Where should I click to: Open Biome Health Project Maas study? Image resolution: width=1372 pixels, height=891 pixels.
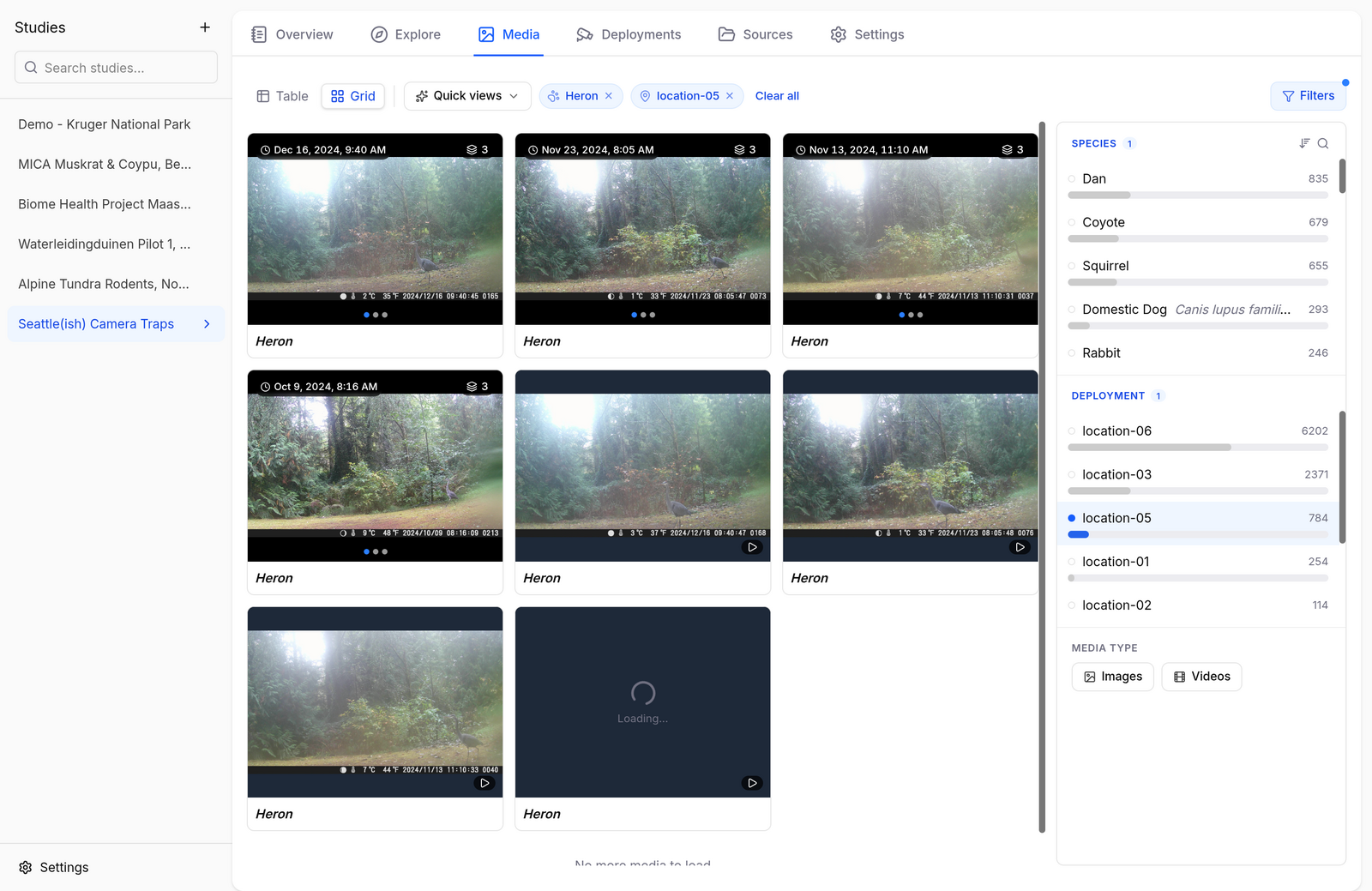pos(116,204)
